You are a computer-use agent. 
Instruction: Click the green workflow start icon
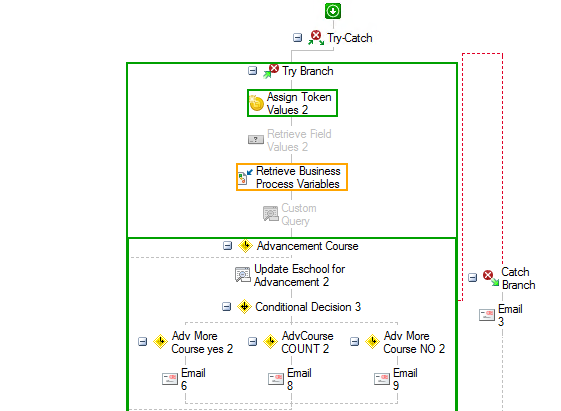[x=333, y=11]
